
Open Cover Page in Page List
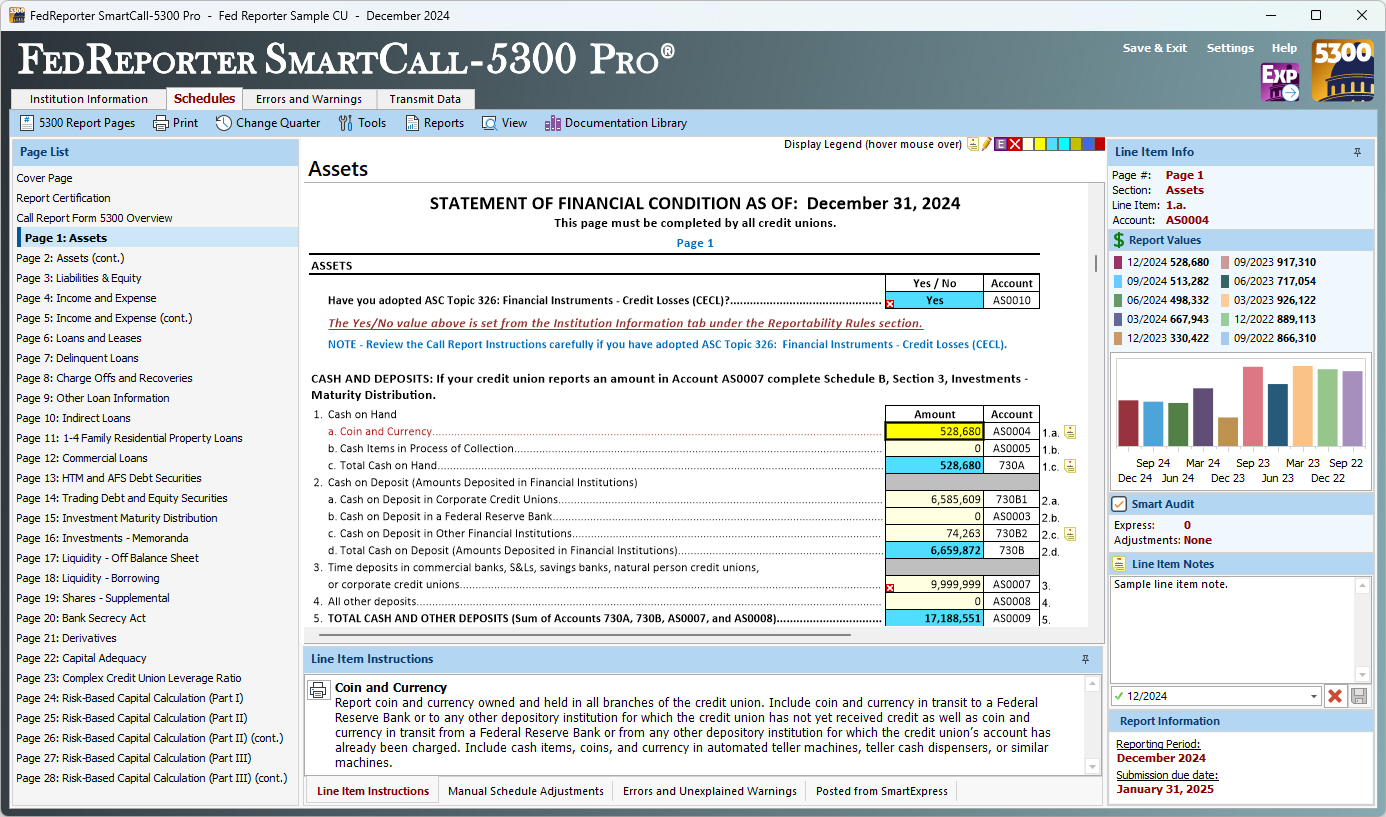pyautogui.click(x=44, y=178)
